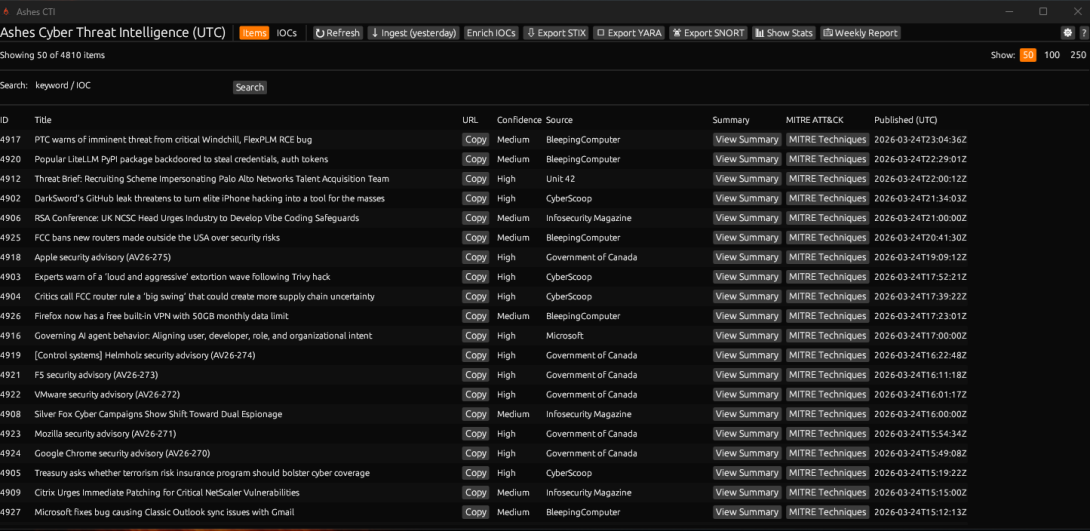Screen dimensions: 1090x531
Task: Sort by the ID column header
Action: pyautogui.click(x=4, y=120)
